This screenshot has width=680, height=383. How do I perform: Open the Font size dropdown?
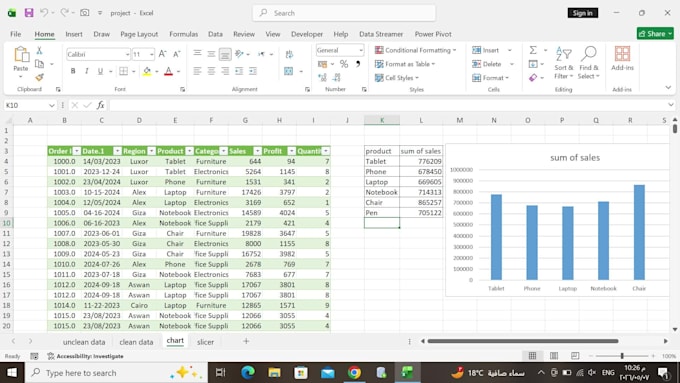[x=151, y=54]
